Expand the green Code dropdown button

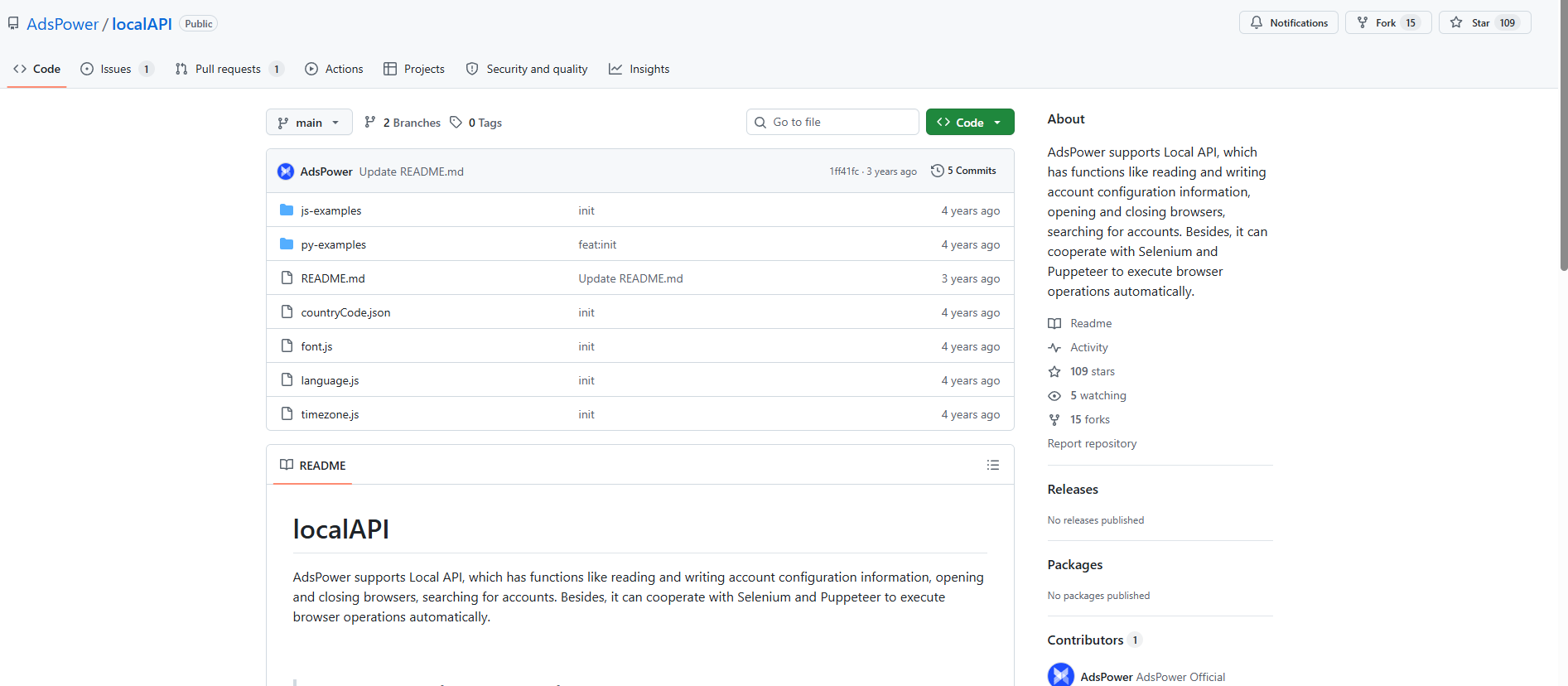pos(970,123)
